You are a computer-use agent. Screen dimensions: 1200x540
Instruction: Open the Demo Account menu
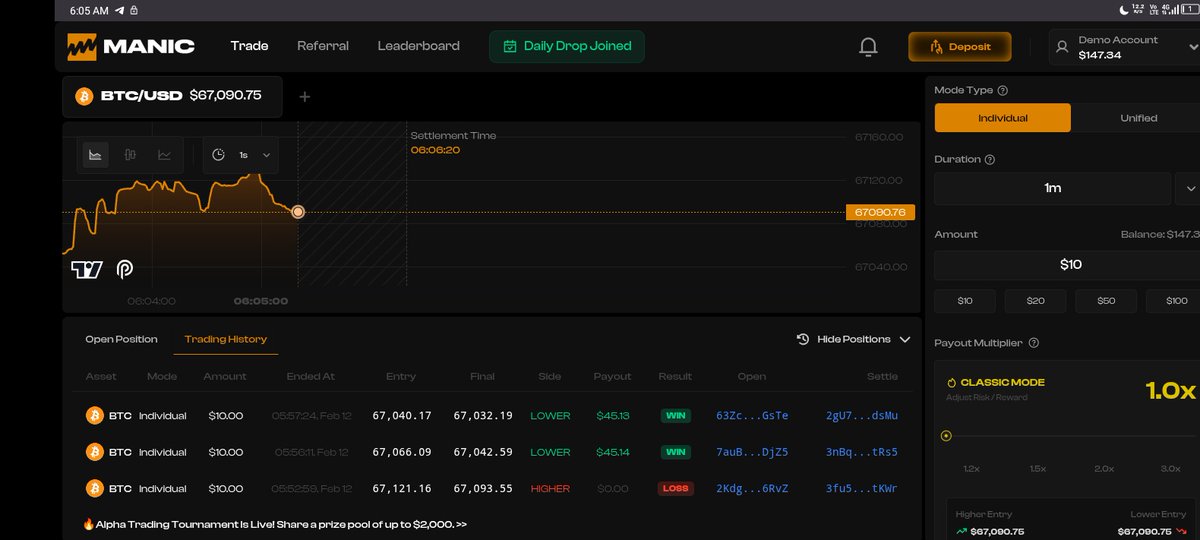[1123, 47]
